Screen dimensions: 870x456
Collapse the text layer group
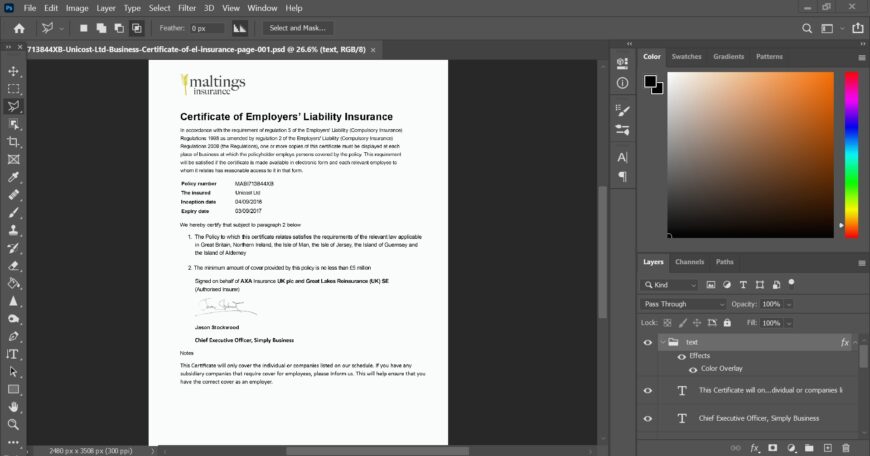coord(662,342)
